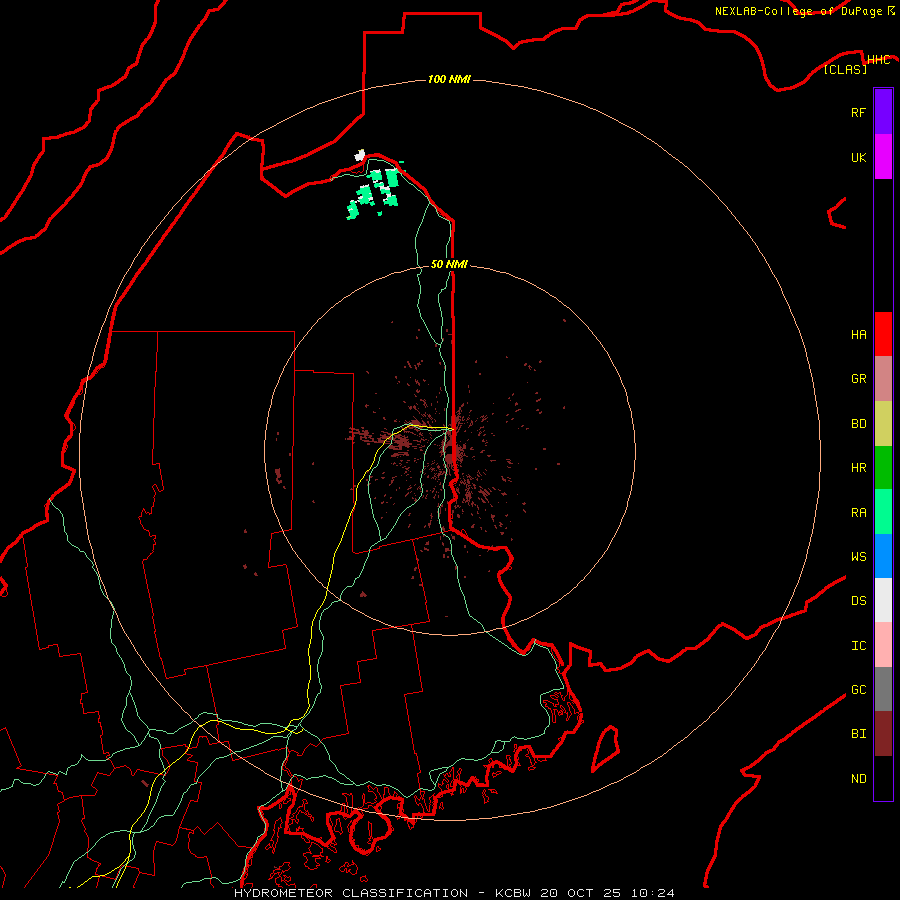Click the HA legend label
Image resolution: width=900 pixels, height=900 pixels.
[x=858, y=335]
